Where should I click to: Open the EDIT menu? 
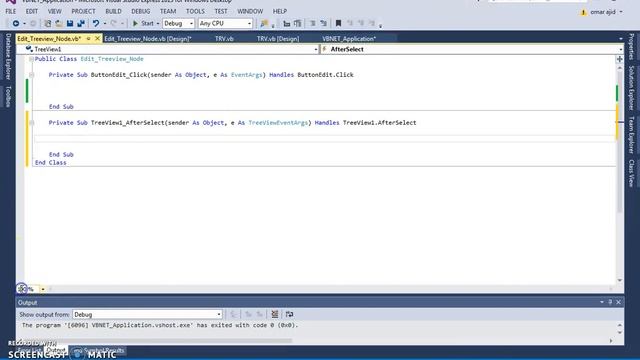pos(31,11)
